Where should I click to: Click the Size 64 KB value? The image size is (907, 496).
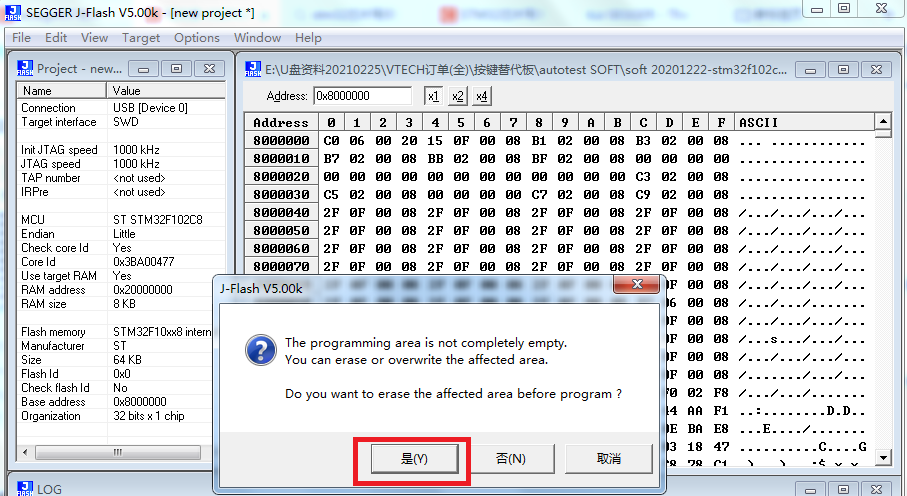127,359
